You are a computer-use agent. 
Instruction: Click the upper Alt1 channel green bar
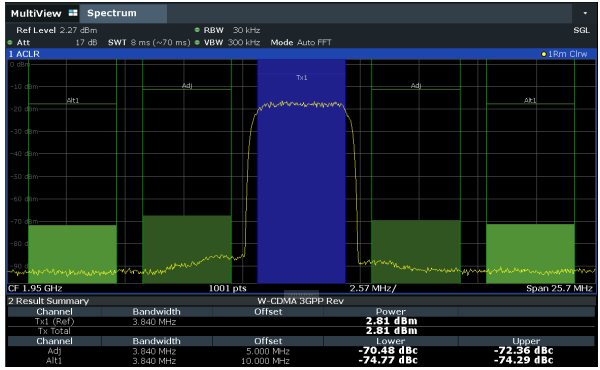click(530, 254)
